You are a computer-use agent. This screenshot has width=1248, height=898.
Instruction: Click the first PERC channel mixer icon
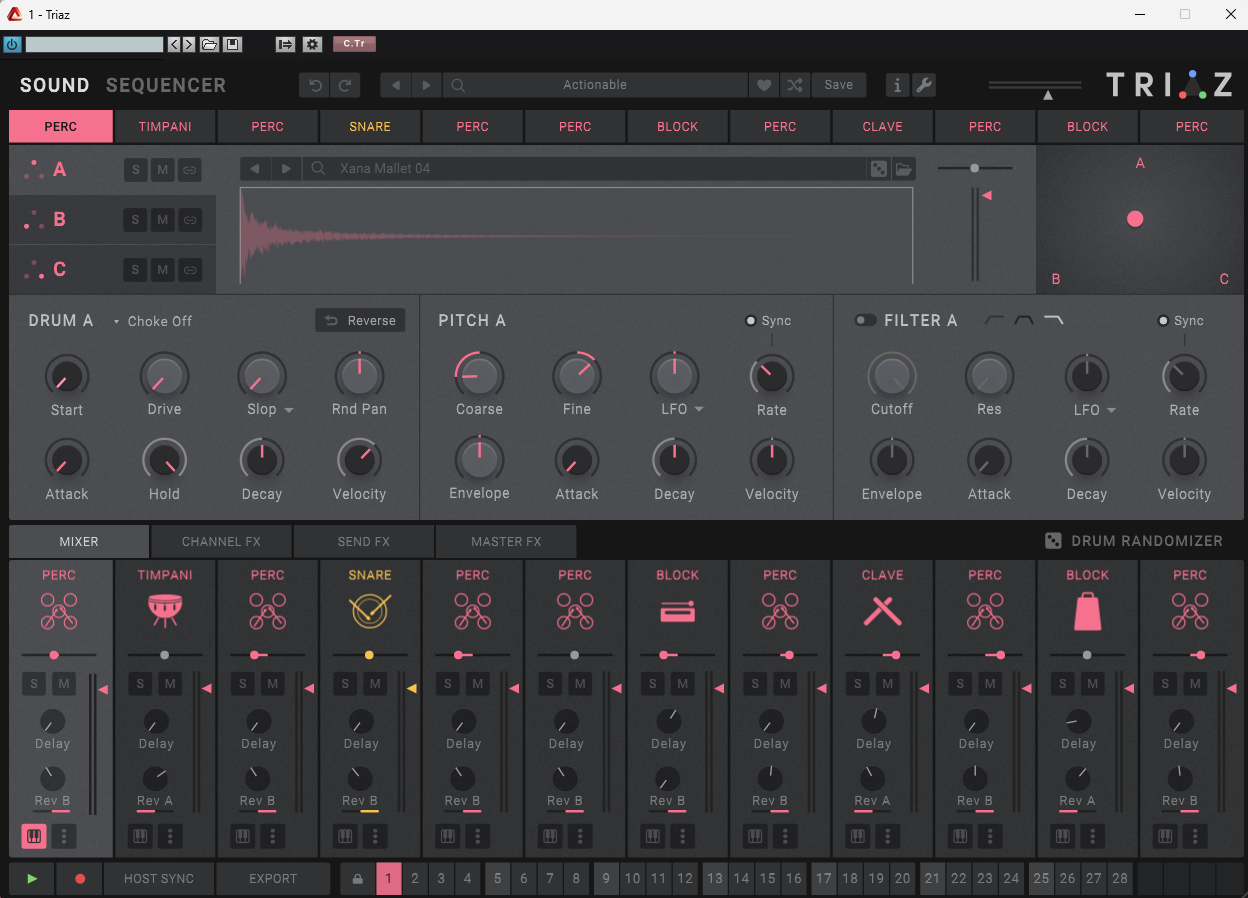click(59, 611)
